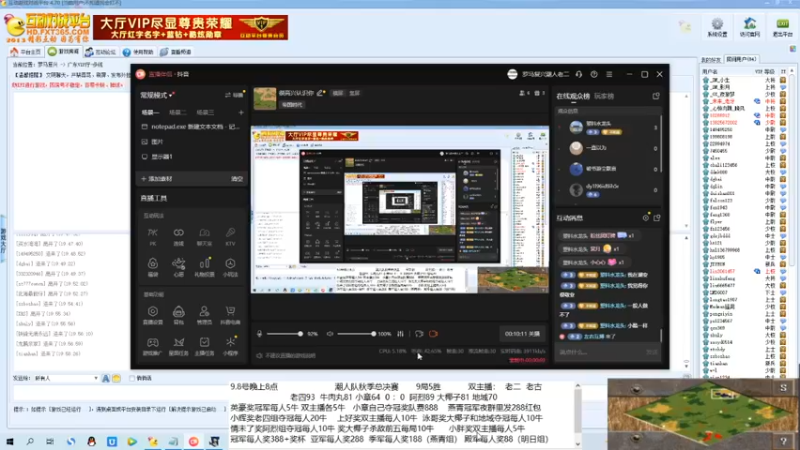800x450 pixels.
Task: Open 系统设置 gear in platform window
Action: pos(717,27)
